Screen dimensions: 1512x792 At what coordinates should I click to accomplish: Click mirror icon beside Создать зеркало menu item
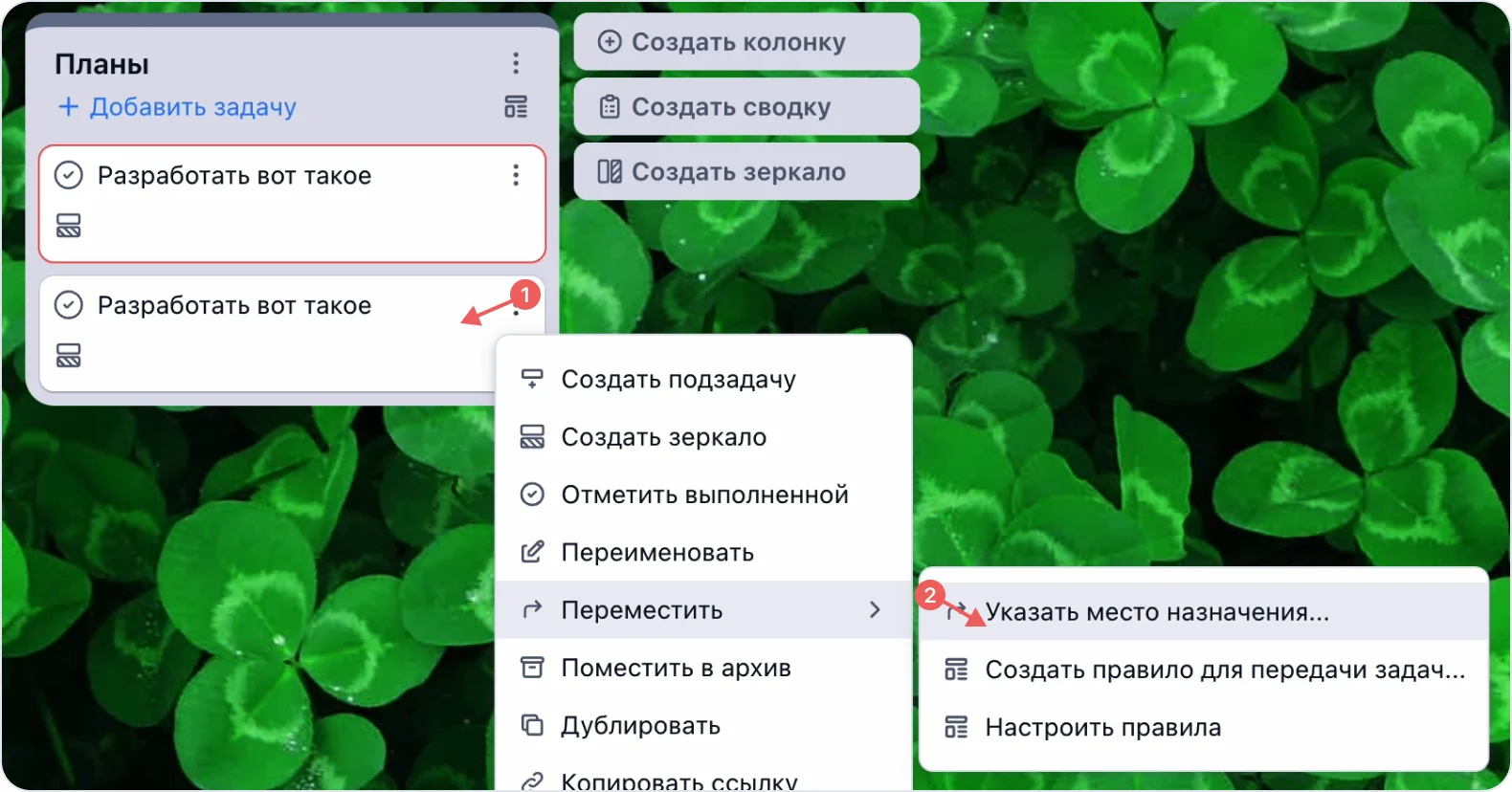click(532, 436)
